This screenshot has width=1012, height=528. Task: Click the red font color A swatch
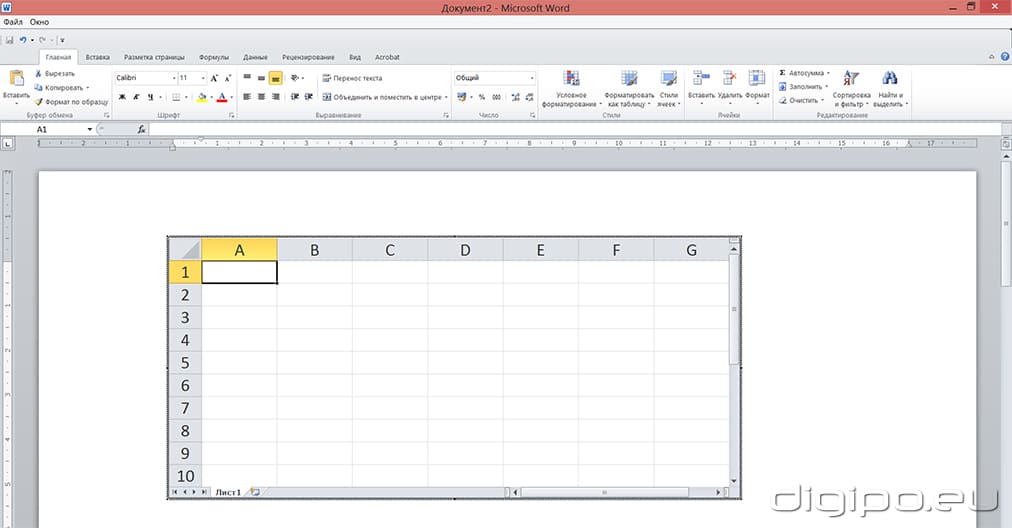tap(221, 97)
